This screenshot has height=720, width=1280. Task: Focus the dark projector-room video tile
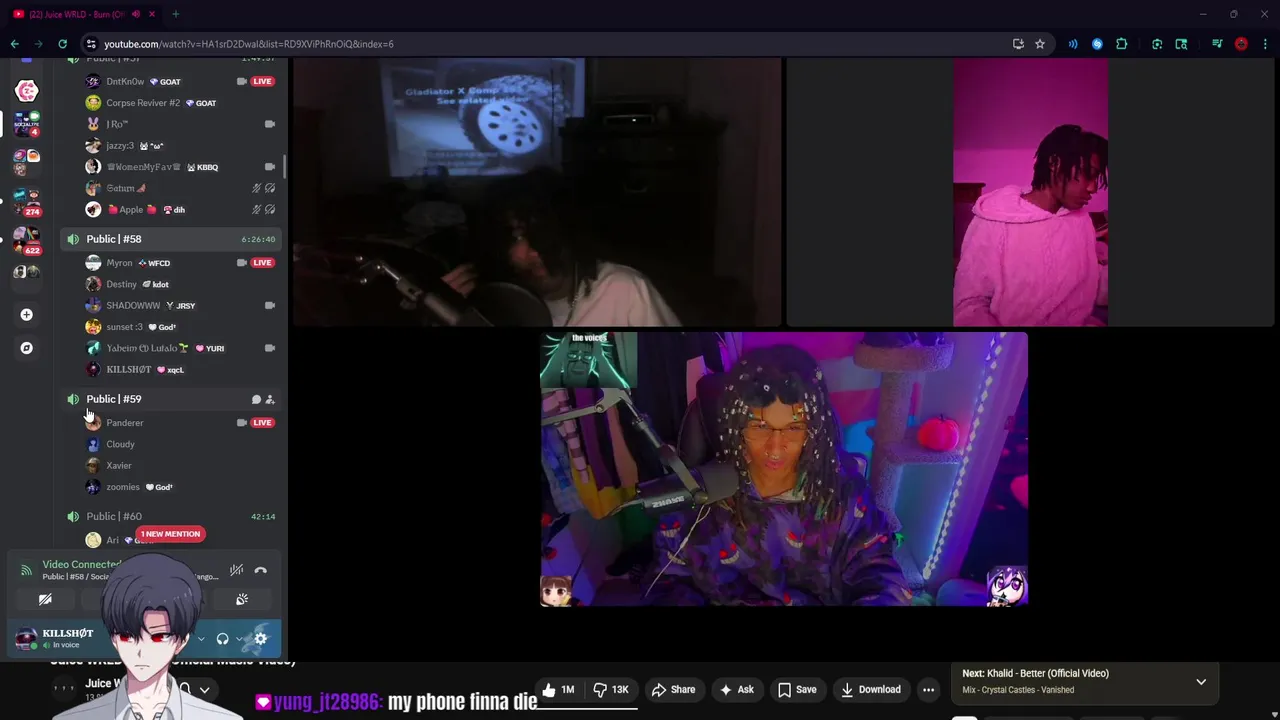pos(537,192)
